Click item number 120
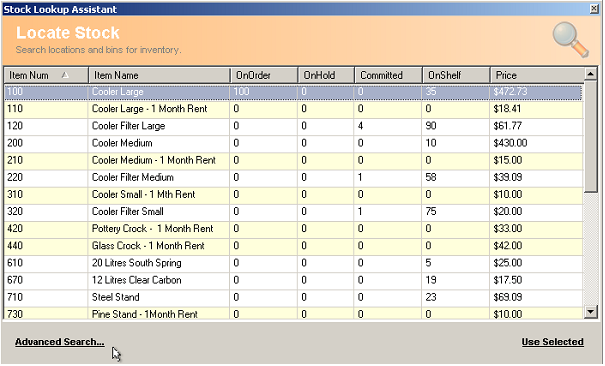Viewport: 605px width, 366px height. tap(15, 126)
